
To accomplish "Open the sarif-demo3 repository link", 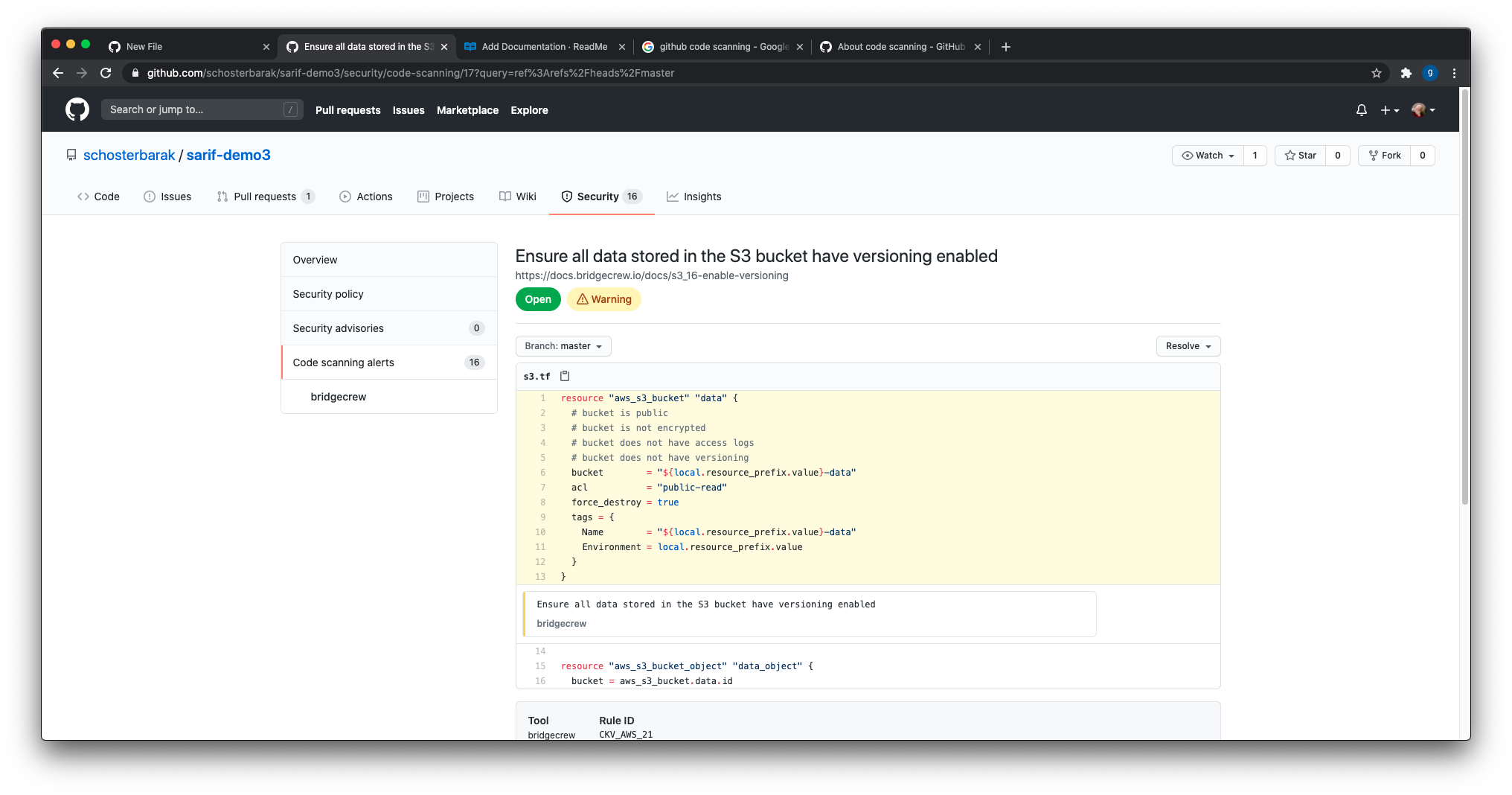I will click(228, 155).
